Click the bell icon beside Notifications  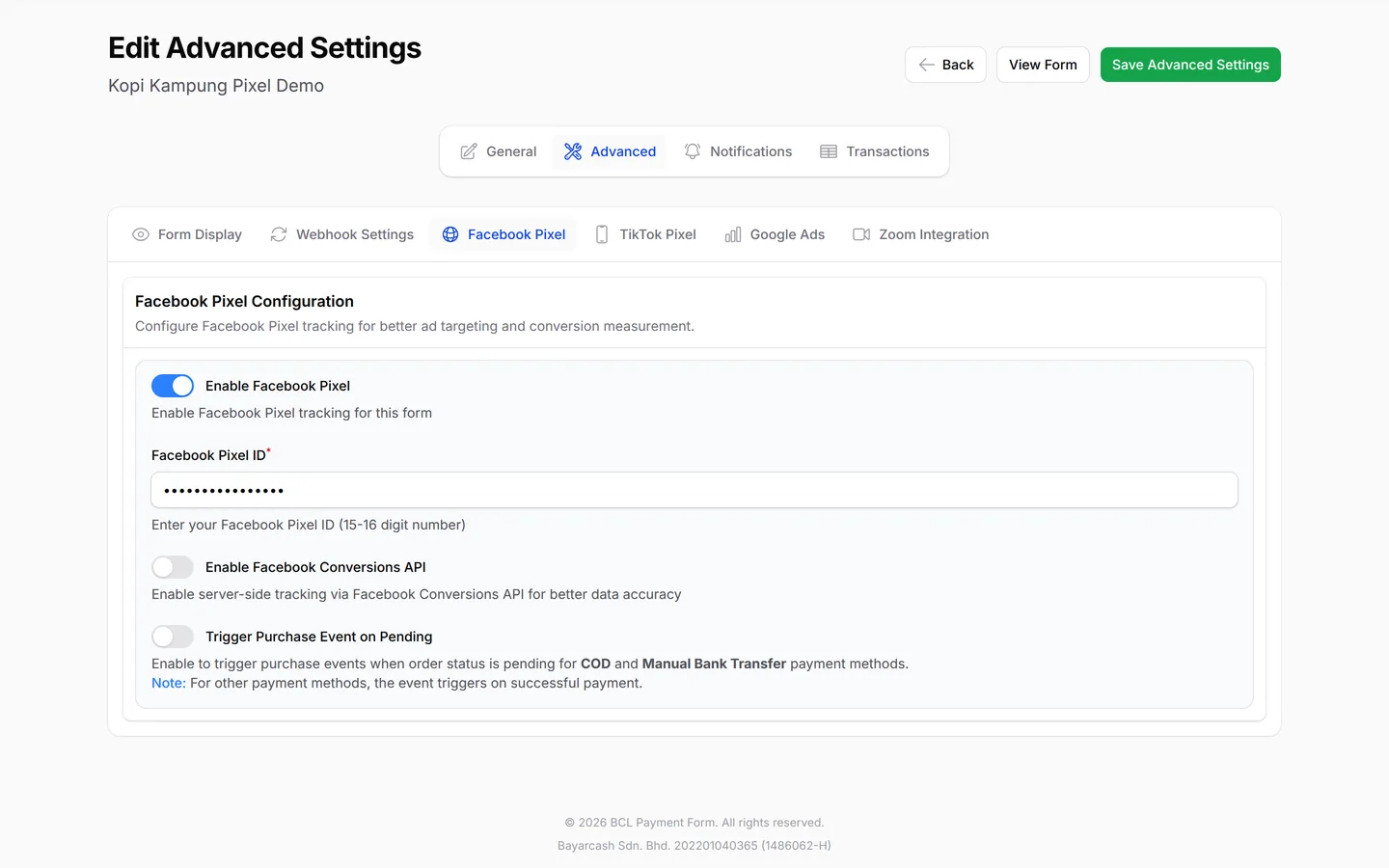tap(693, 151)
